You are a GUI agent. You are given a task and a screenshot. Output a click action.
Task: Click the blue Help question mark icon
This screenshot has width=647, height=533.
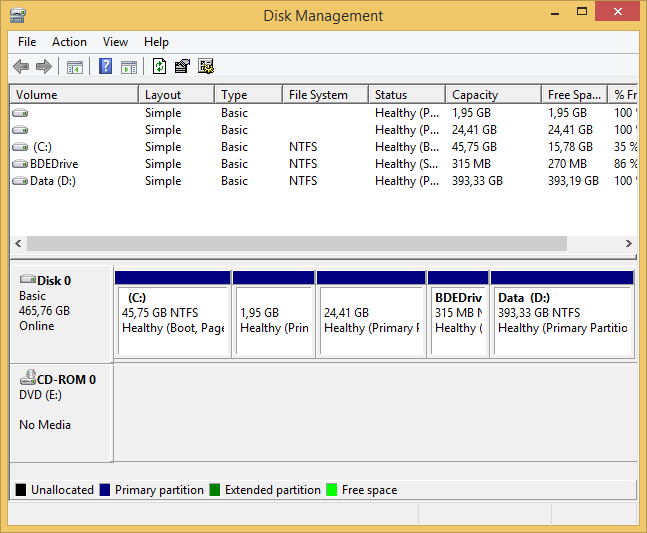105,66
